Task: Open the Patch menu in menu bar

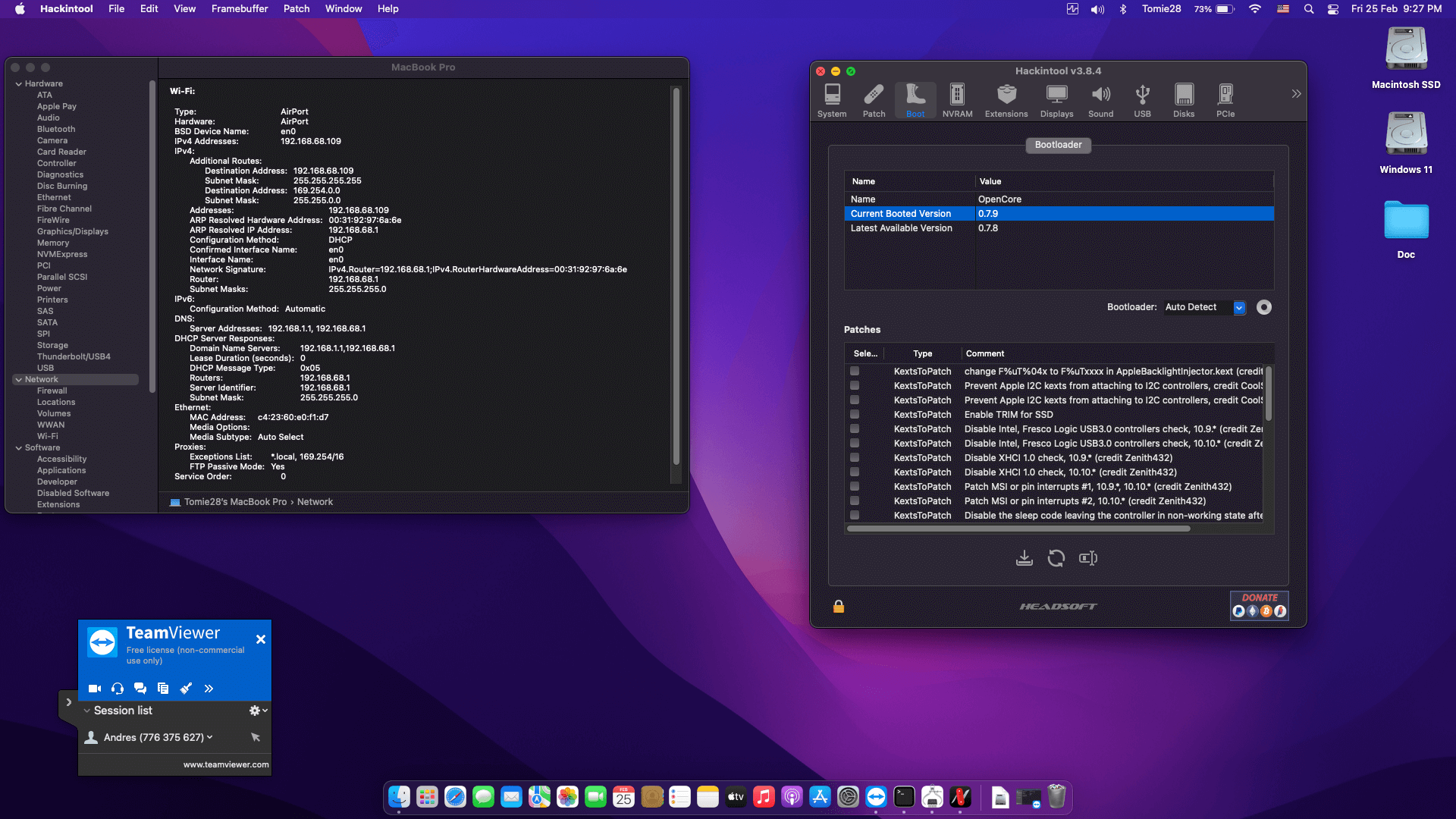Action: click(297, 9)
